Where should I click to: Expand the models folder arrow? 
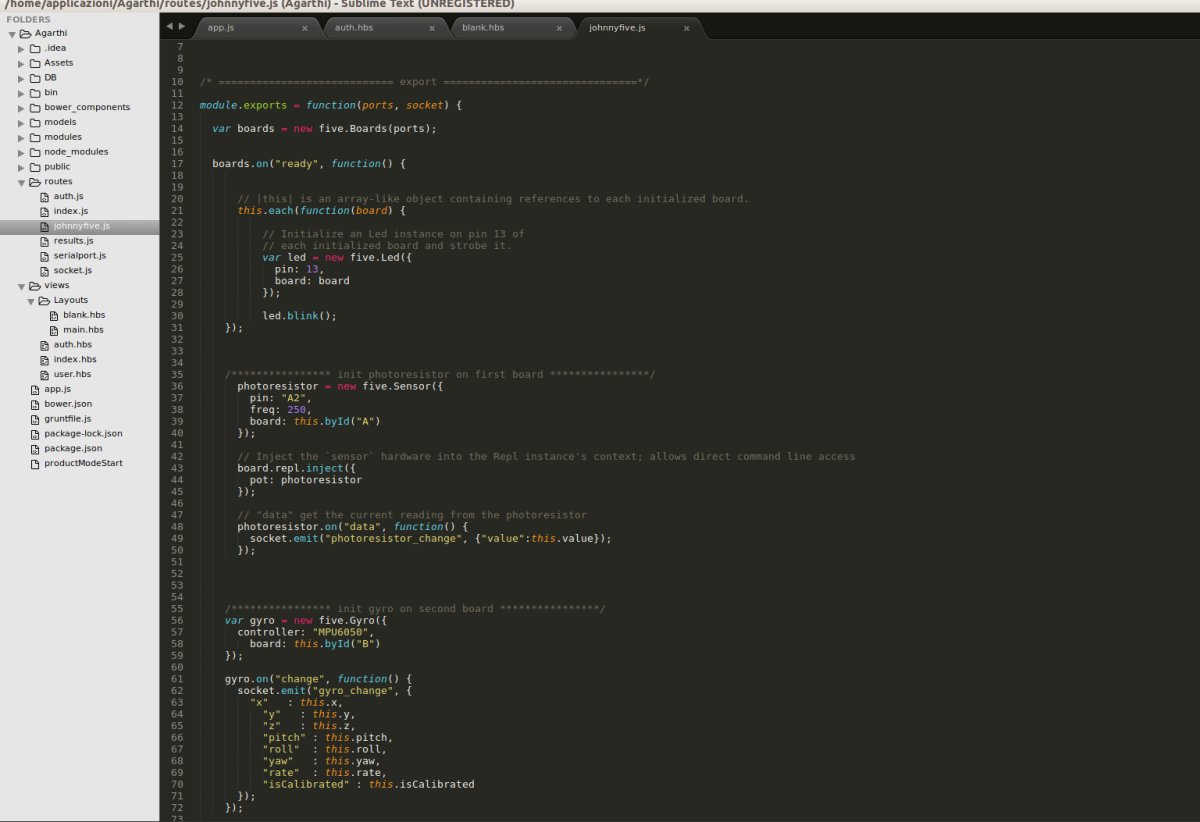[x=22, y=123]
